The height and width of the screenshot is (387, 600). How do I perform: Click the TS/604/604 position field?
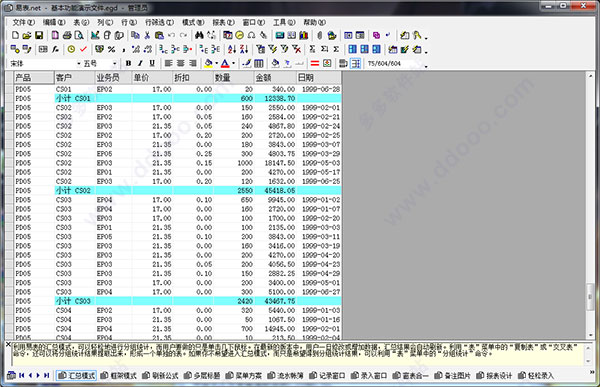(x=393, y=64)
